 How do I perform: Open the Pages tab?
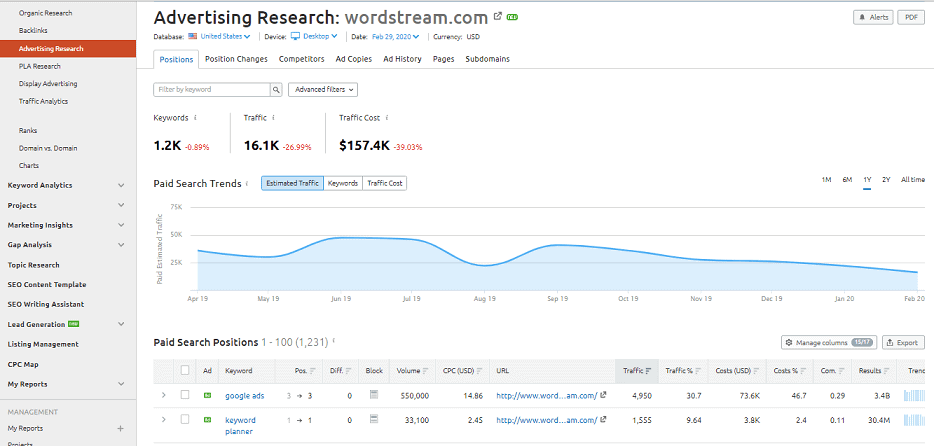[444, 59]
